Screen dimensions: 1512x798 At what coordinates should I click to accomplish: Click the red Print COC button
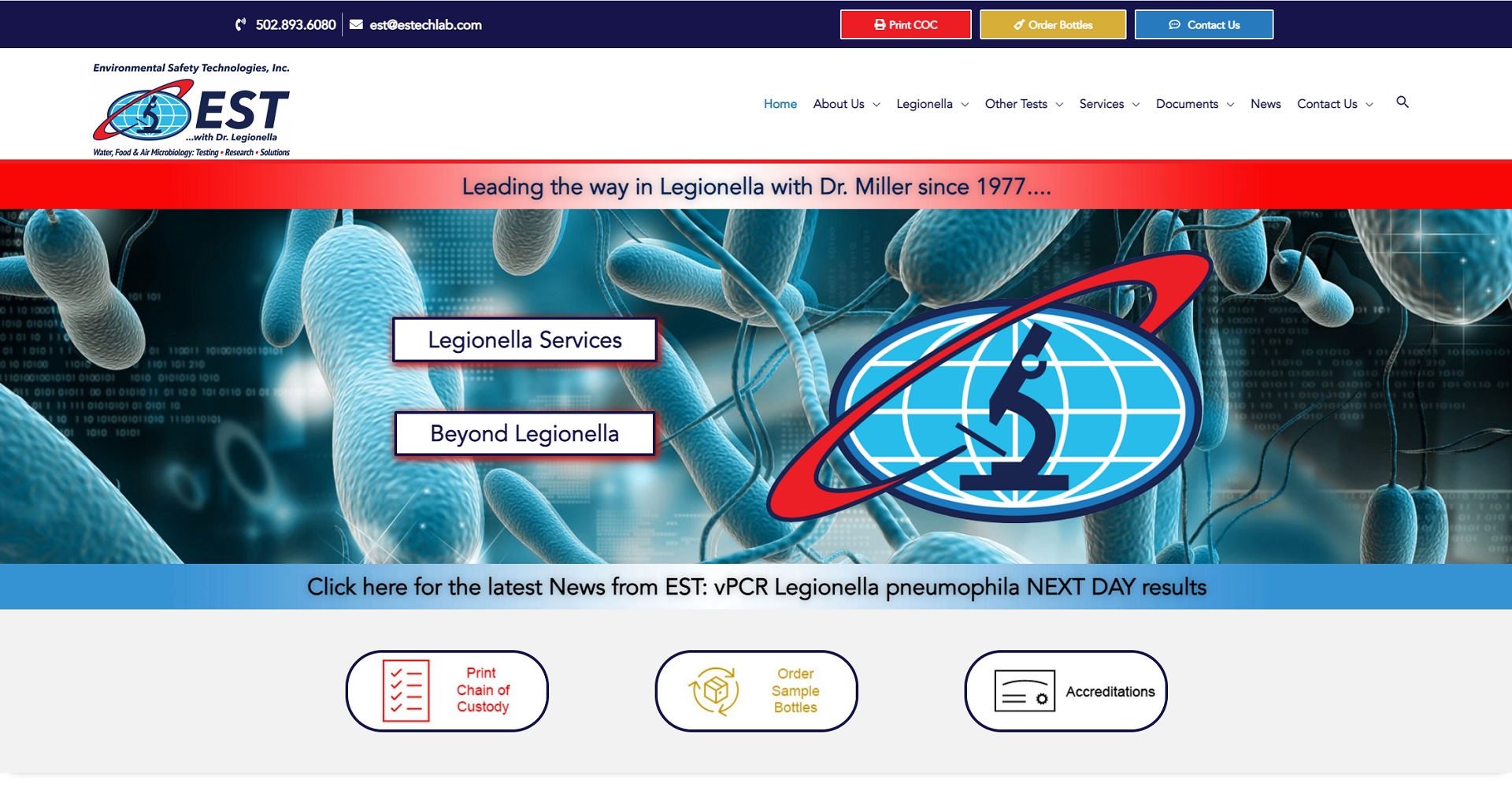(x=906, y=24)
